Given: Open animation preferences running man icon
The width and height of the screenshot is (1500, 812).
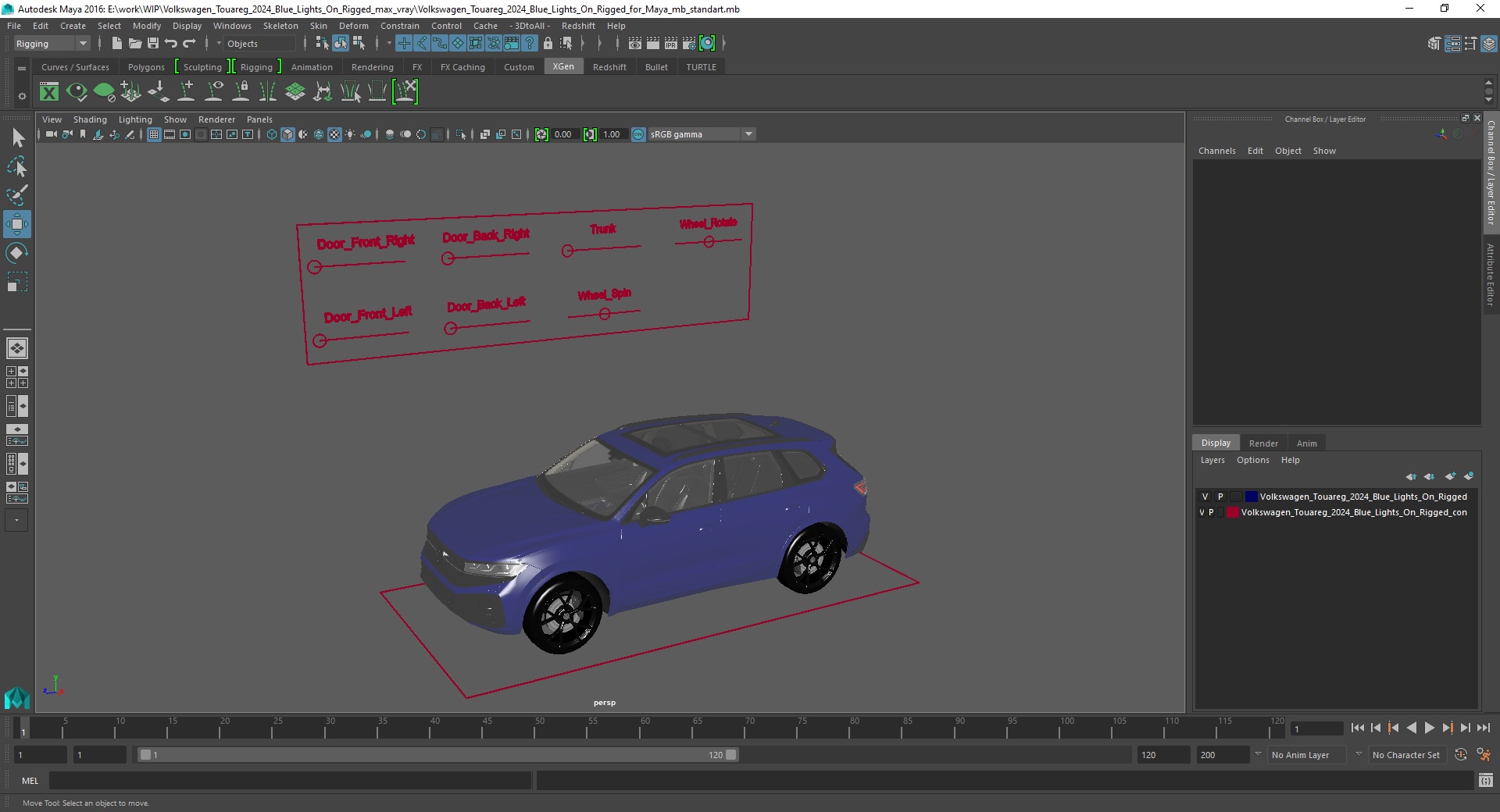Looking at the screenshot, I should tap(1484, 755).
